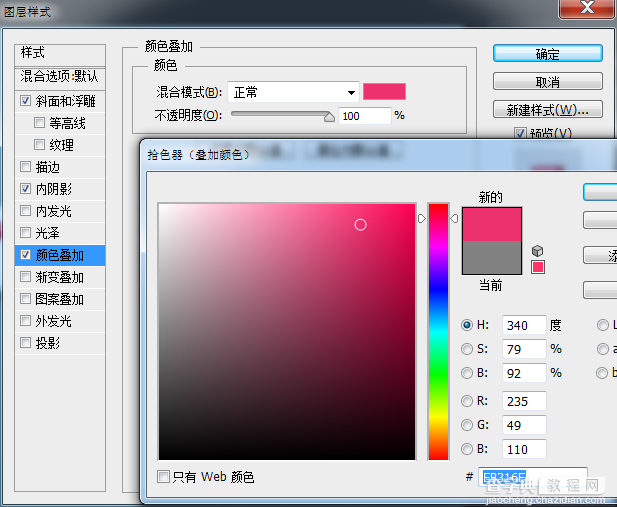Screen dimensions: 617x507
Task: Select the B brightness radio button
Action: coord(467,373)
